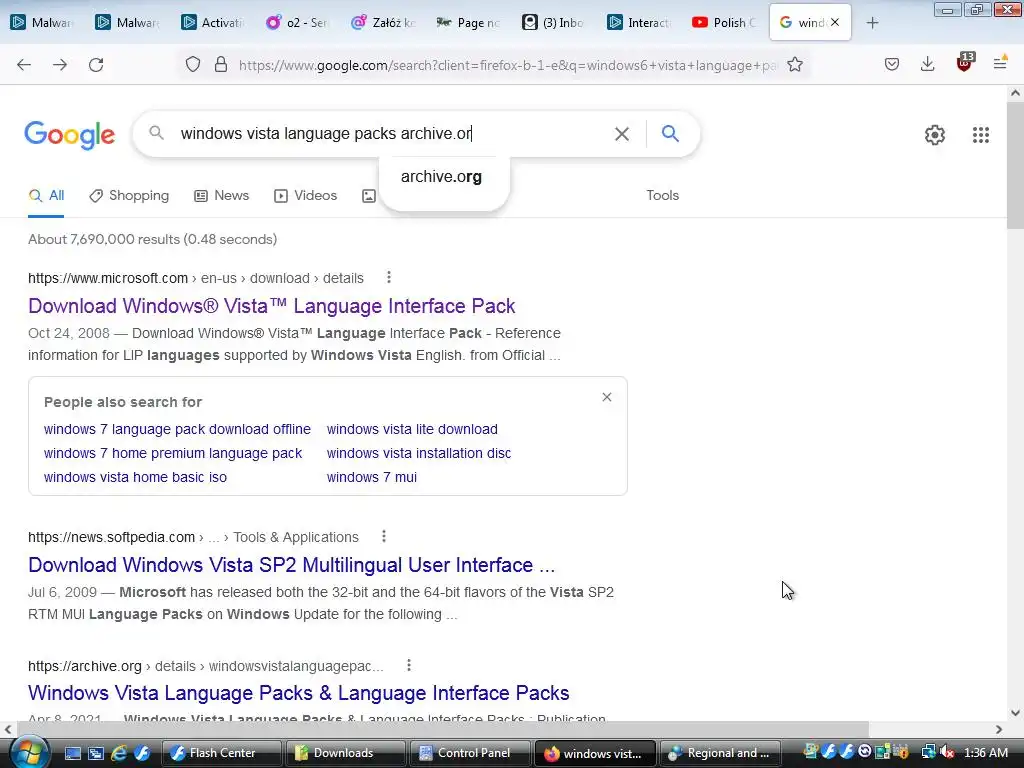Select the All search filter
The height and width of the screenshot is (768, 1024).
coord(46,195)
